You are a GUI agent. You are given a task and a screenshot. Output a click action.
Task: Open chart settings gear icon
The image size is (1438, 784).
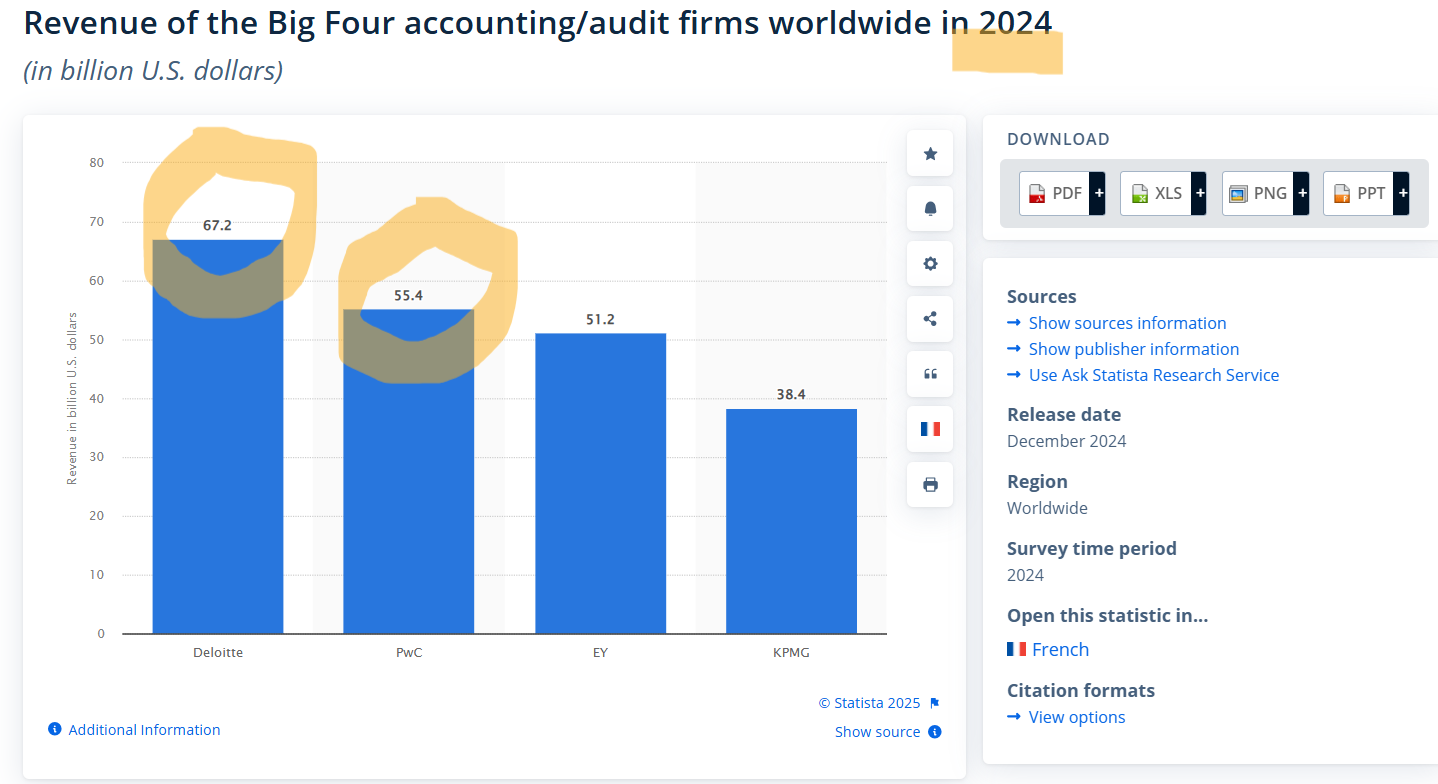930,264
